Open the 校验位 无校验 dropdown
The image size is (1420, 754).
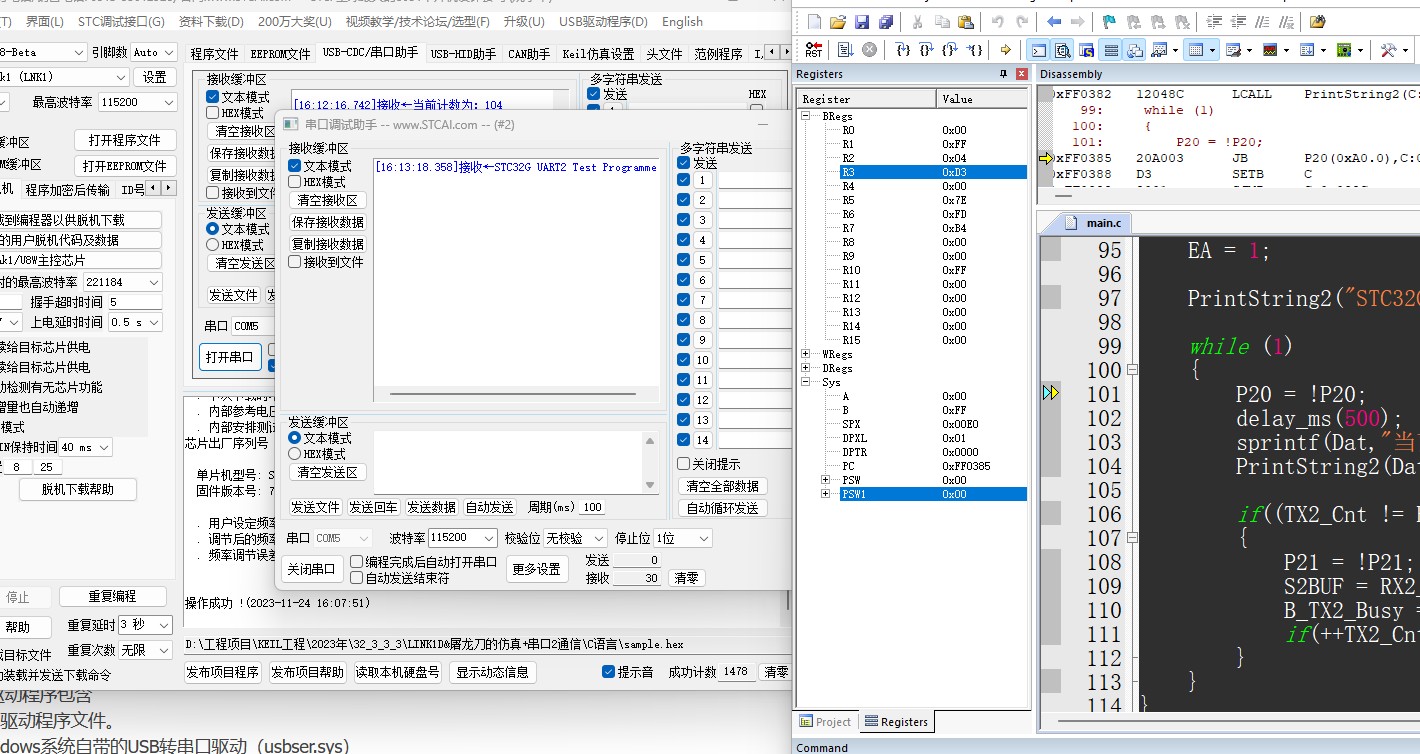[576, 538]
